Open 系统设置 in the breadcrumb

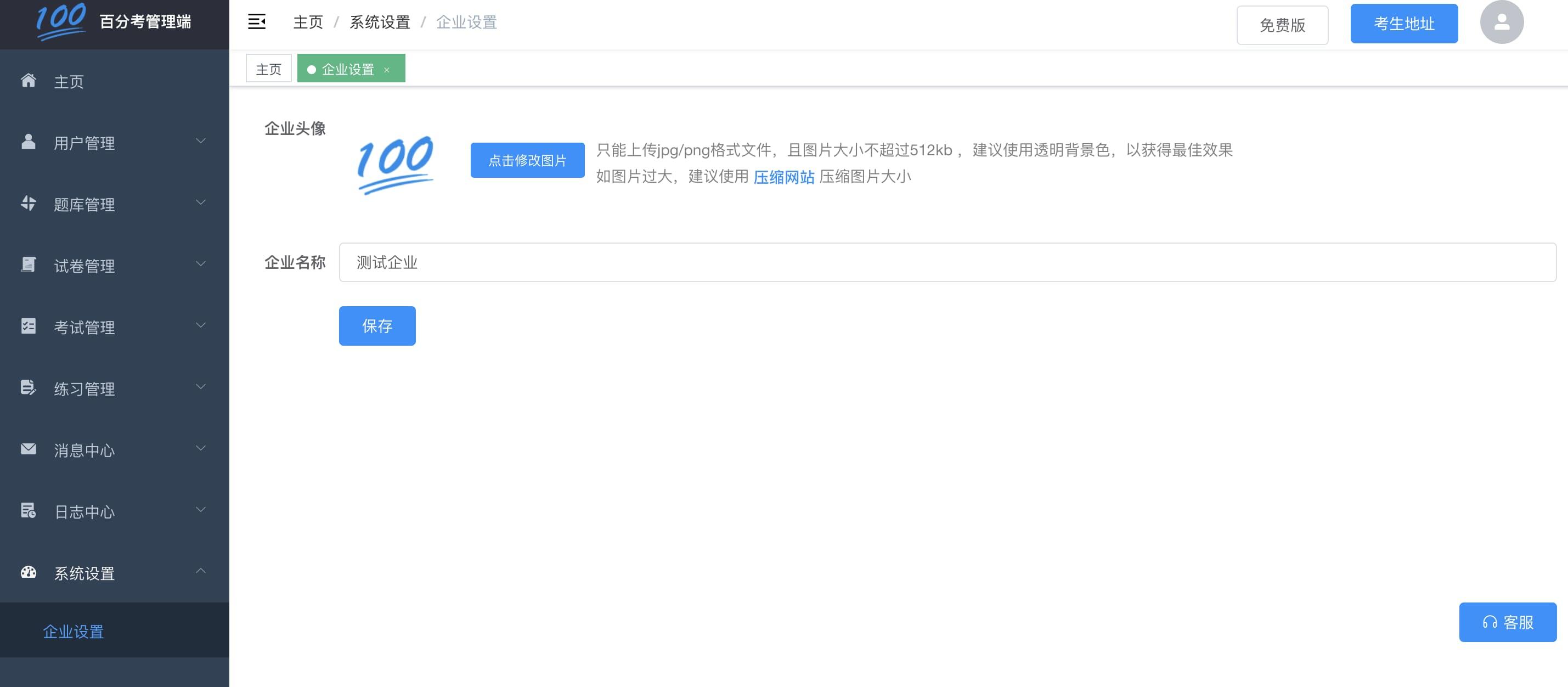(379, 22)
